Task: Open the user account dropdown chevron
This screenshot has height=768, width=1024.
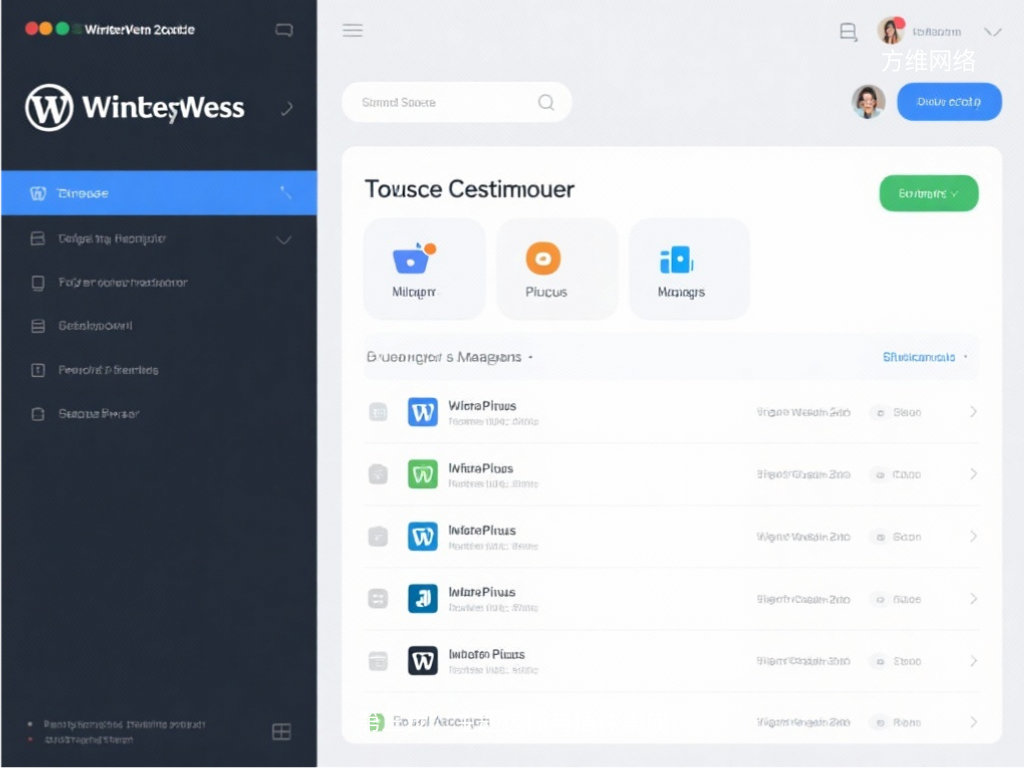Action: [992, 32]
